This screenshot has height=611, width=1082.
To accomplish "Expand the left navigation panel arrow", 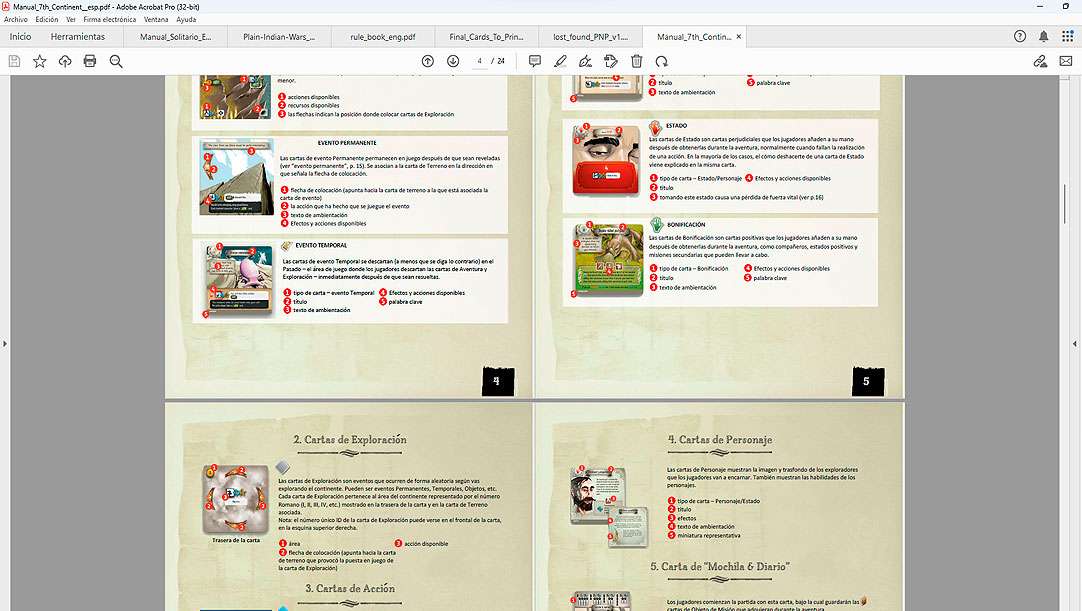I will point(5,343).
